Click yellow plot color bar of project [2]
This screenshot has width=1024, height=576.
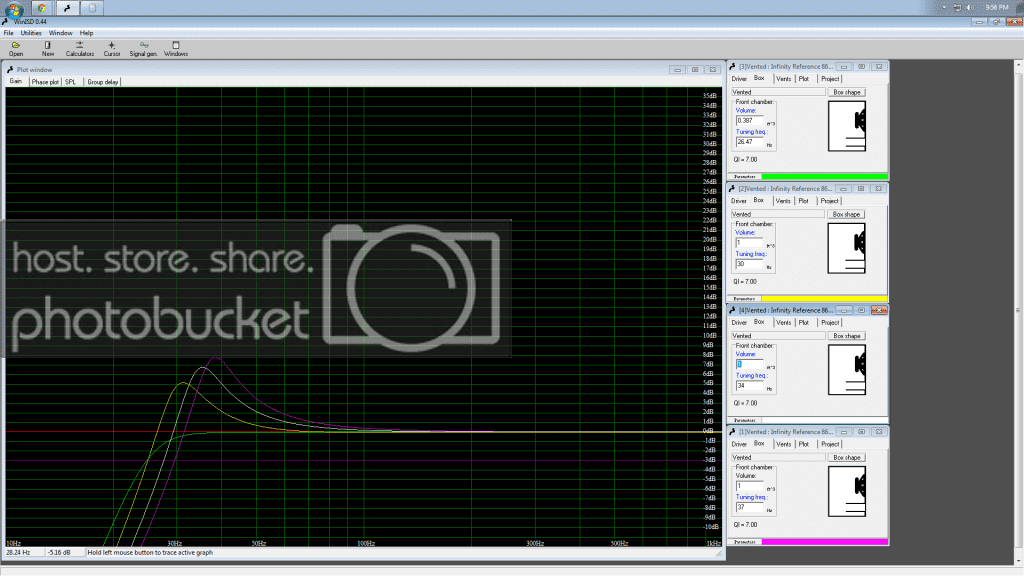(825, 298)
